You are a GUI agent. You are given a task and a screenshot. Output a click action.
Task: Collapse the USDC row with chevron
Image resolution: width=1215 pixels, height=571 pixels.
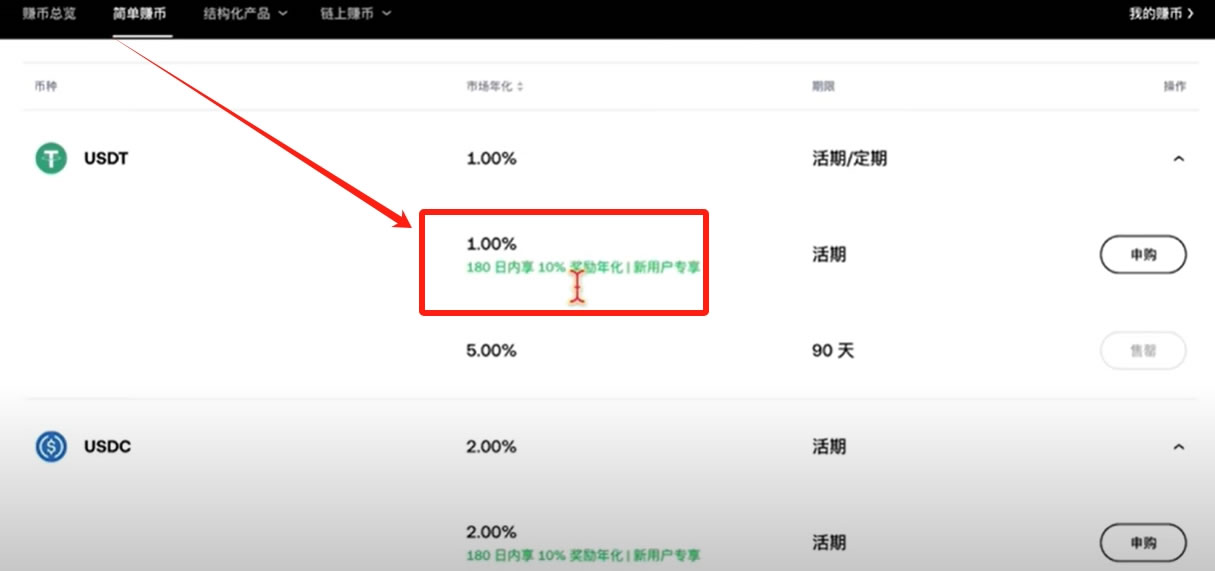1178,447
